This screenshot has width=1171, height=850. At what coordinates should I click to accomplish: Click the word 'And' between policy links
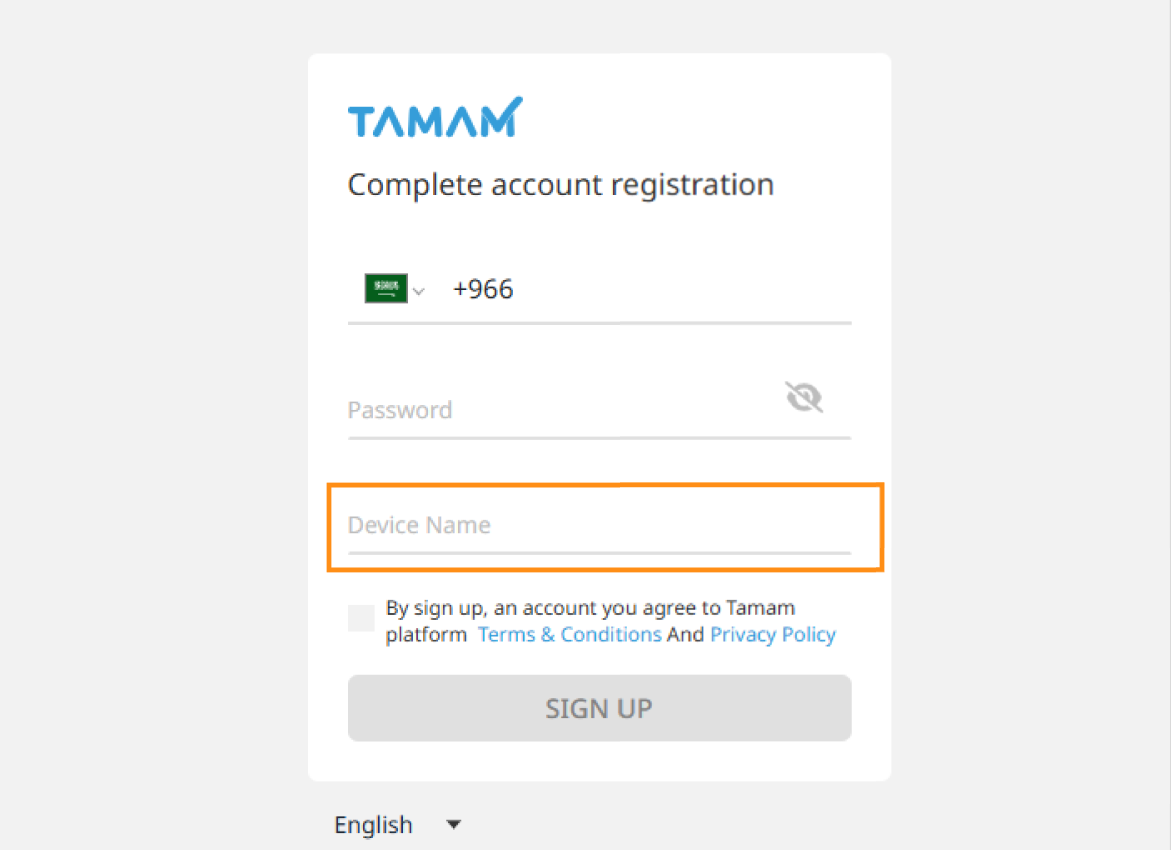pos(686,634)
